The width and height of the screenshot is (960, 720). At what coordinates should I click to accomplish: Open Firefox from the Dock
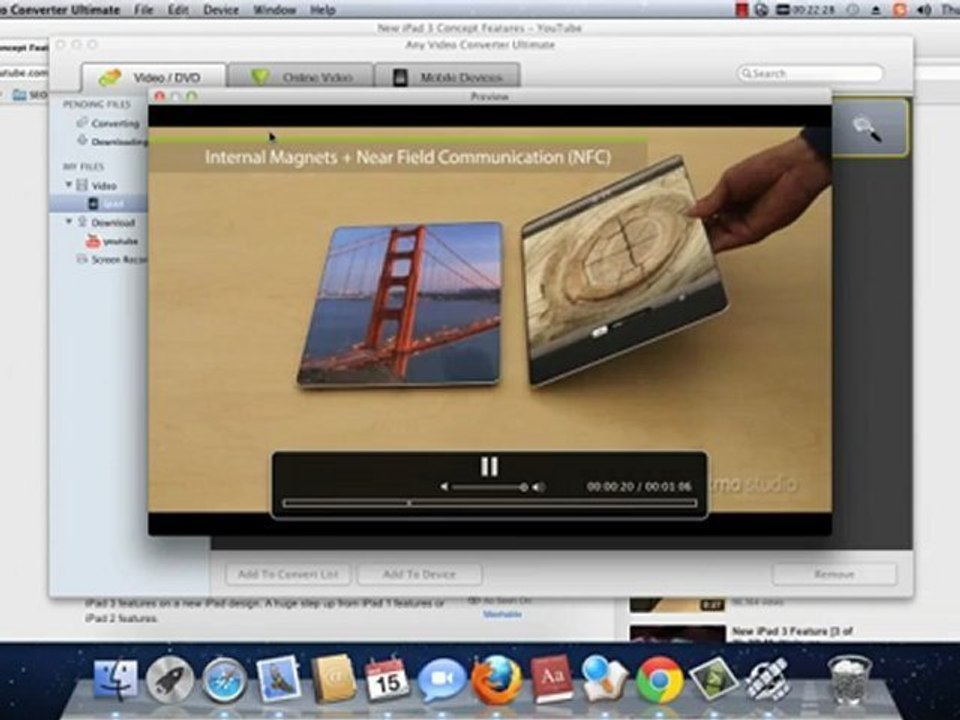click(x=497, y=679)
